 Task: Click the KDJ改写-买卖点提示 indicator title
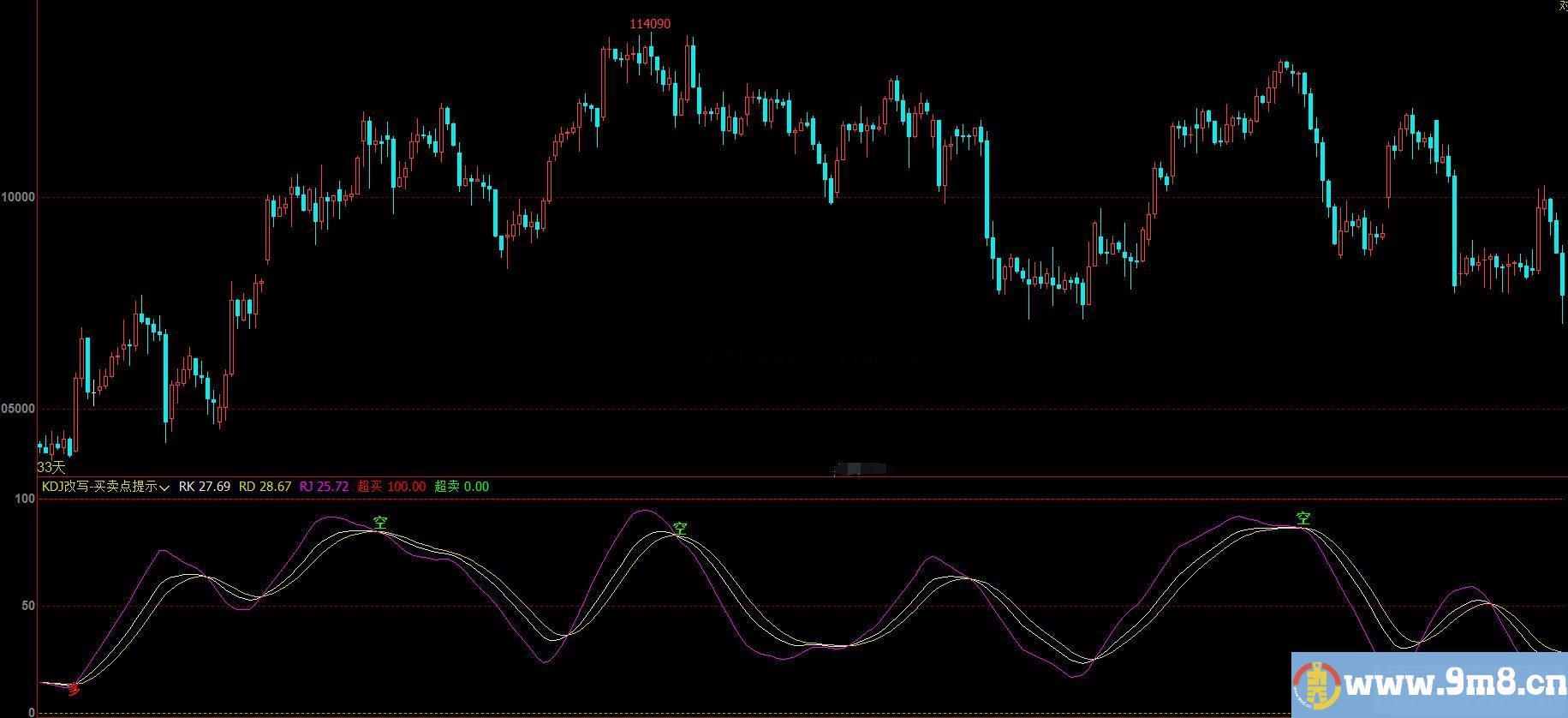[99, 487]
